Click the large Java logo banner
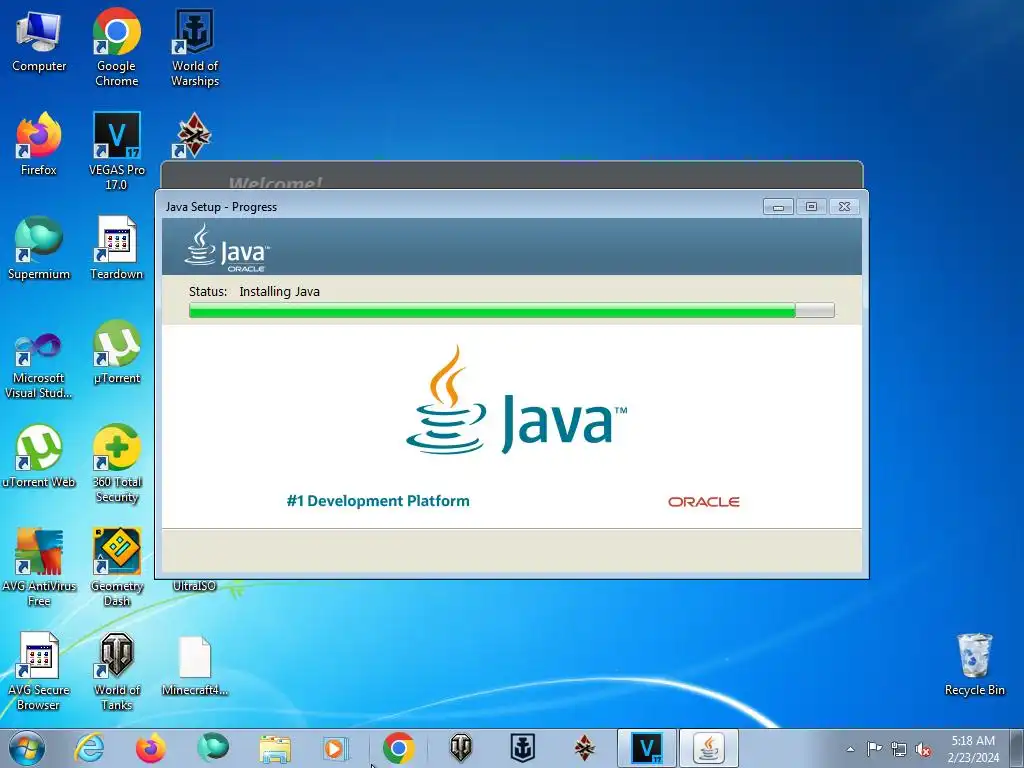 [516, 401]
